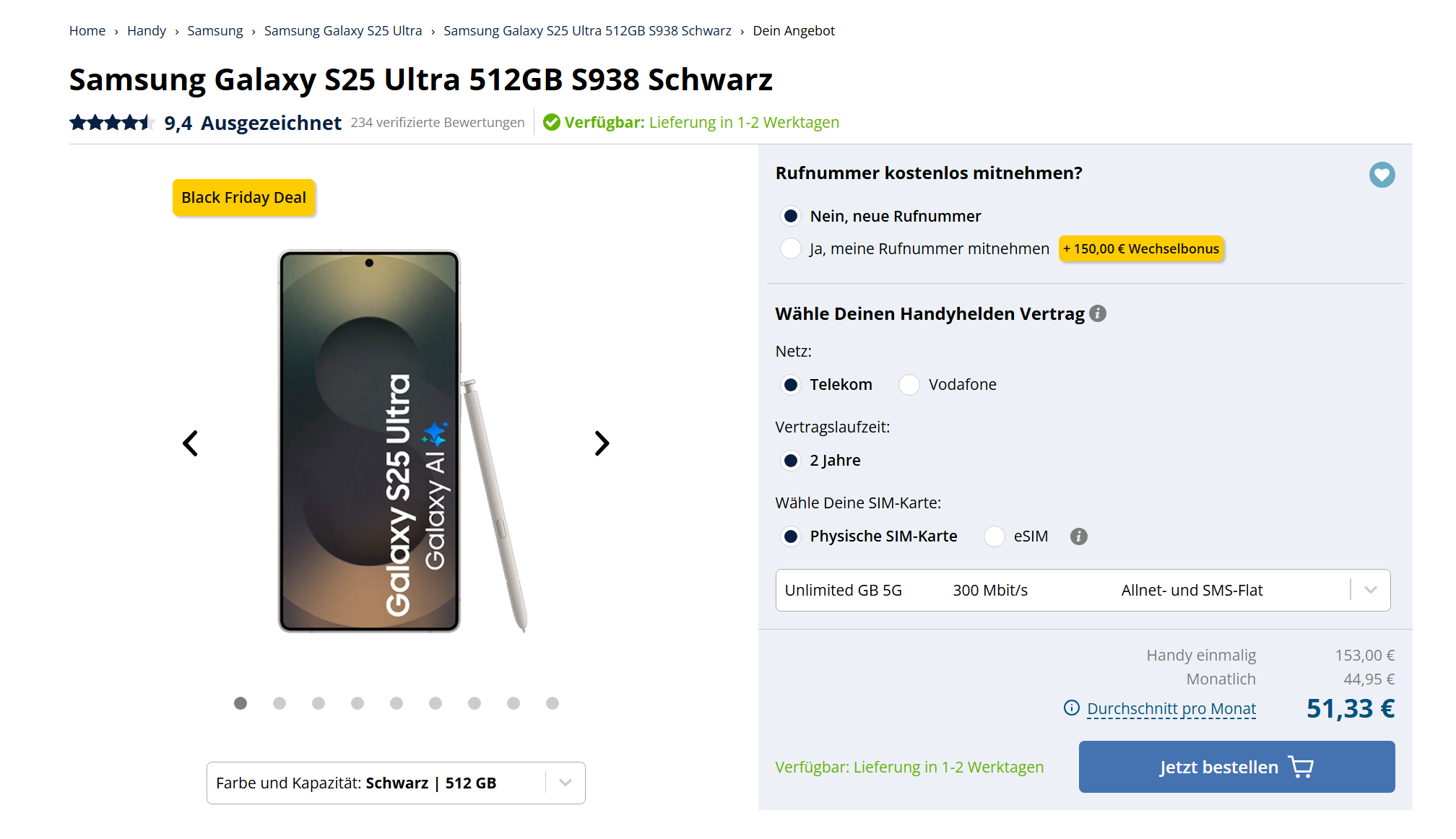The width and height of the screenshot is (1456, 839).
Task: Click the star rating icons
Action: [x=112, y=123]
